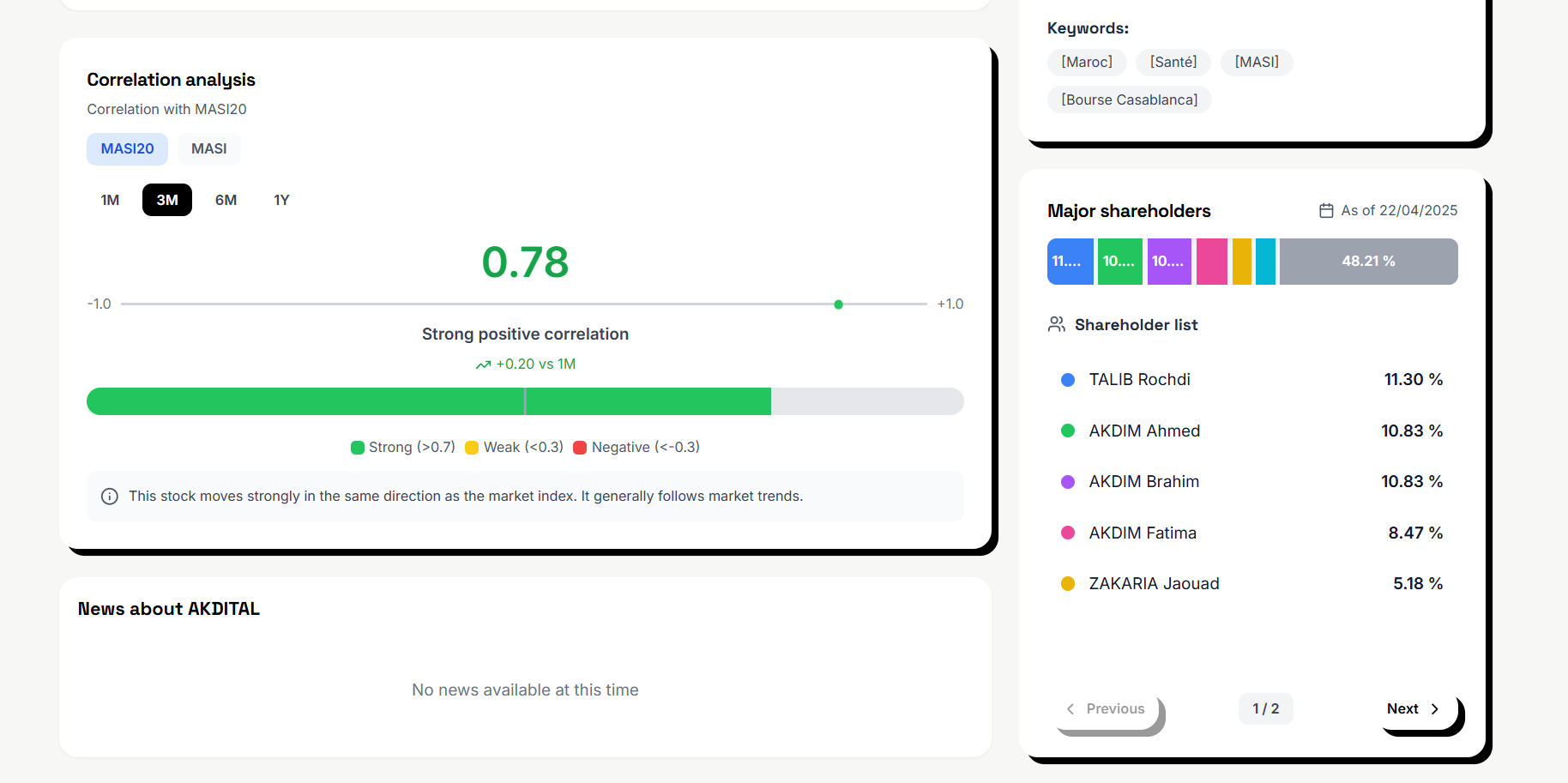1568x783 pixels.
Task: Open the [MASI] keyword tag
Action: tap(1257, 62)
